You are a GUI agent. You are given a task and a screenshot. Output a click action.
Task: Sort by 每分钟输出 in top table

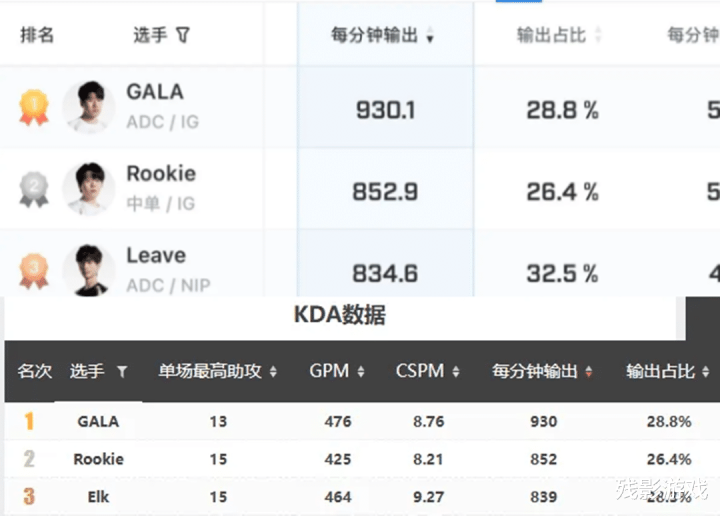430,35
